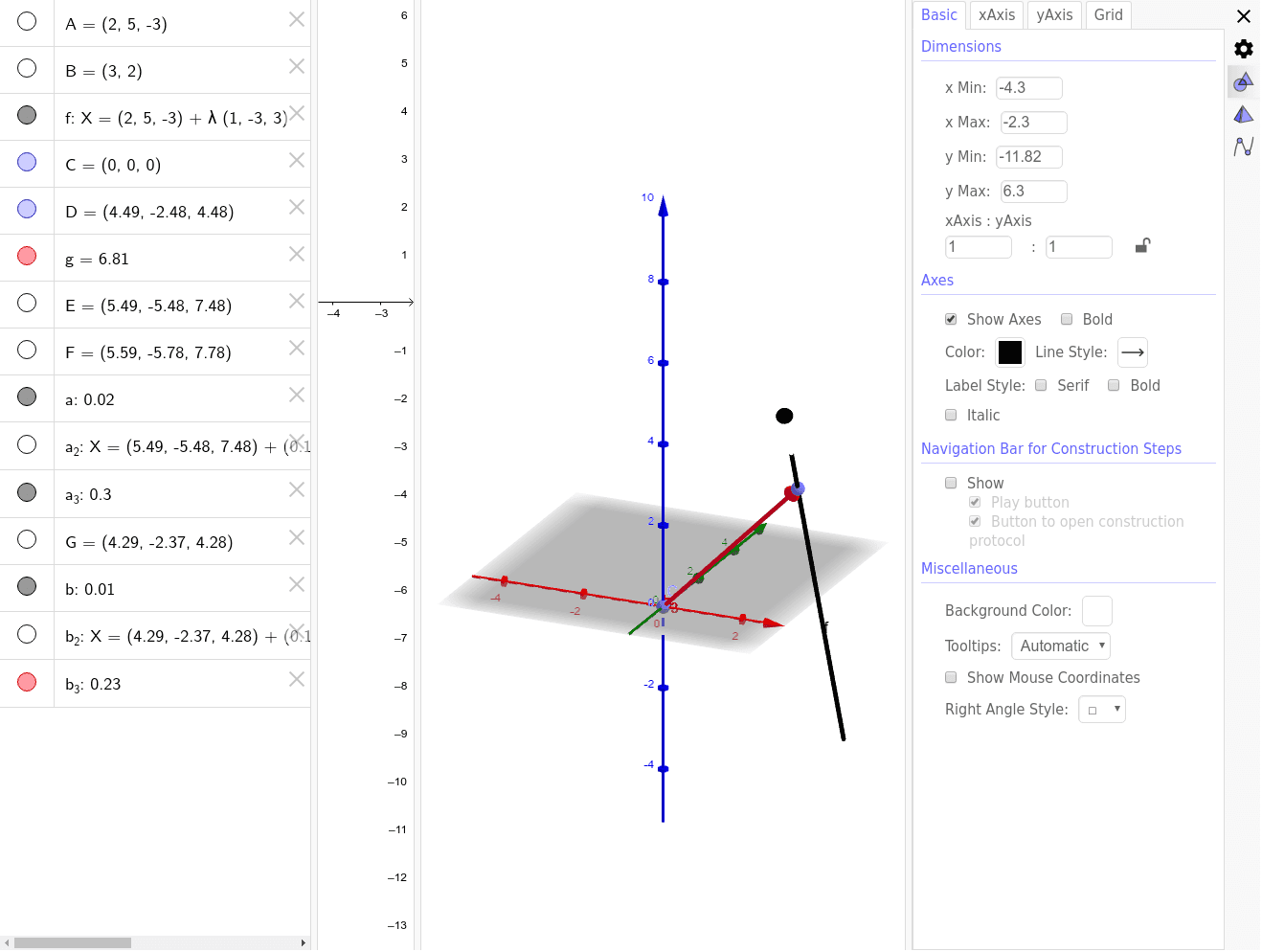The image size is (1262, 952).
Task: Delete point D = (4.49, -2.48, 4.48)
Action: pos(297,207)
